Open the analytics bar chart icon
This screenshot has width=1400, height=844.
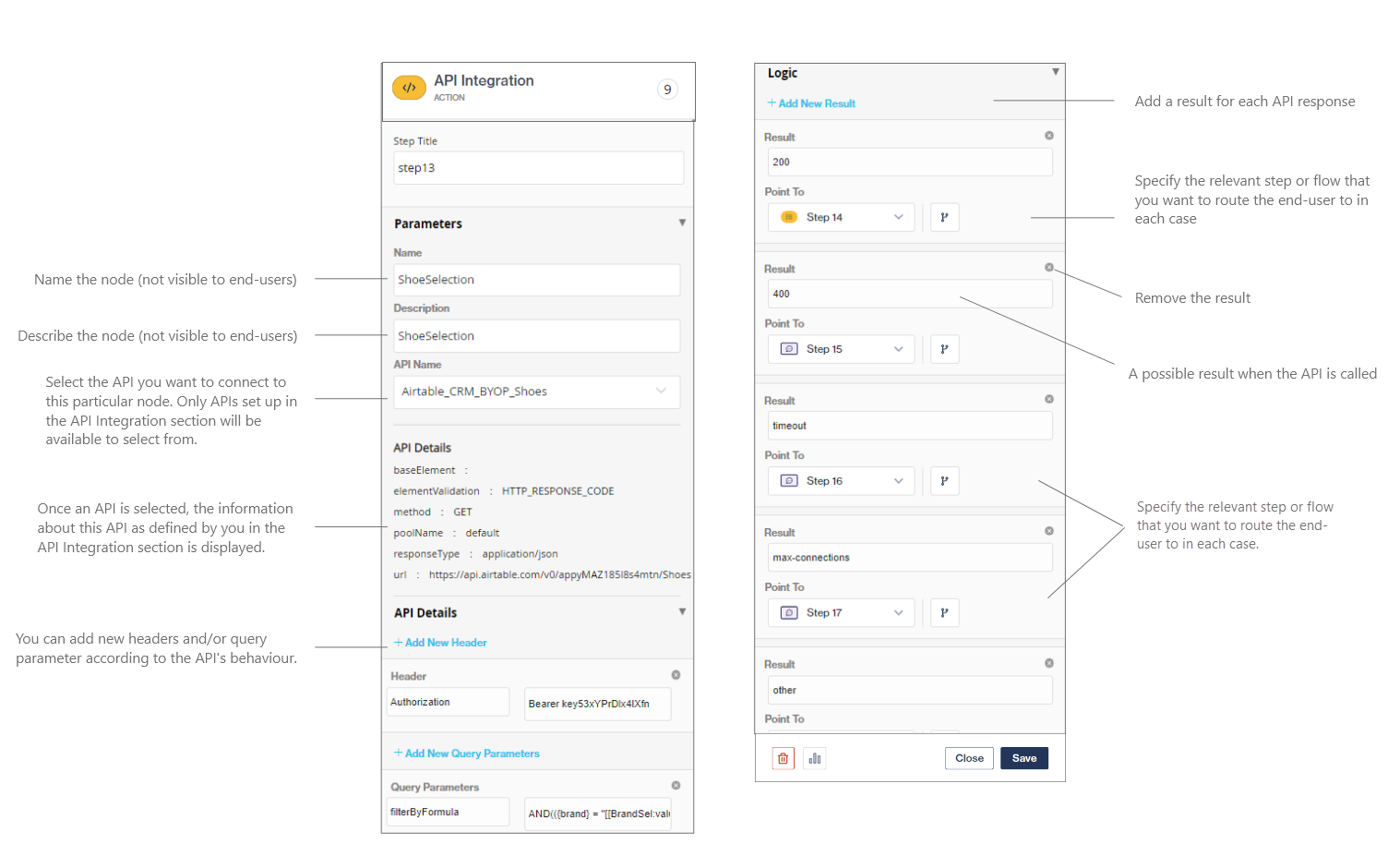click(x=815, y=757)
